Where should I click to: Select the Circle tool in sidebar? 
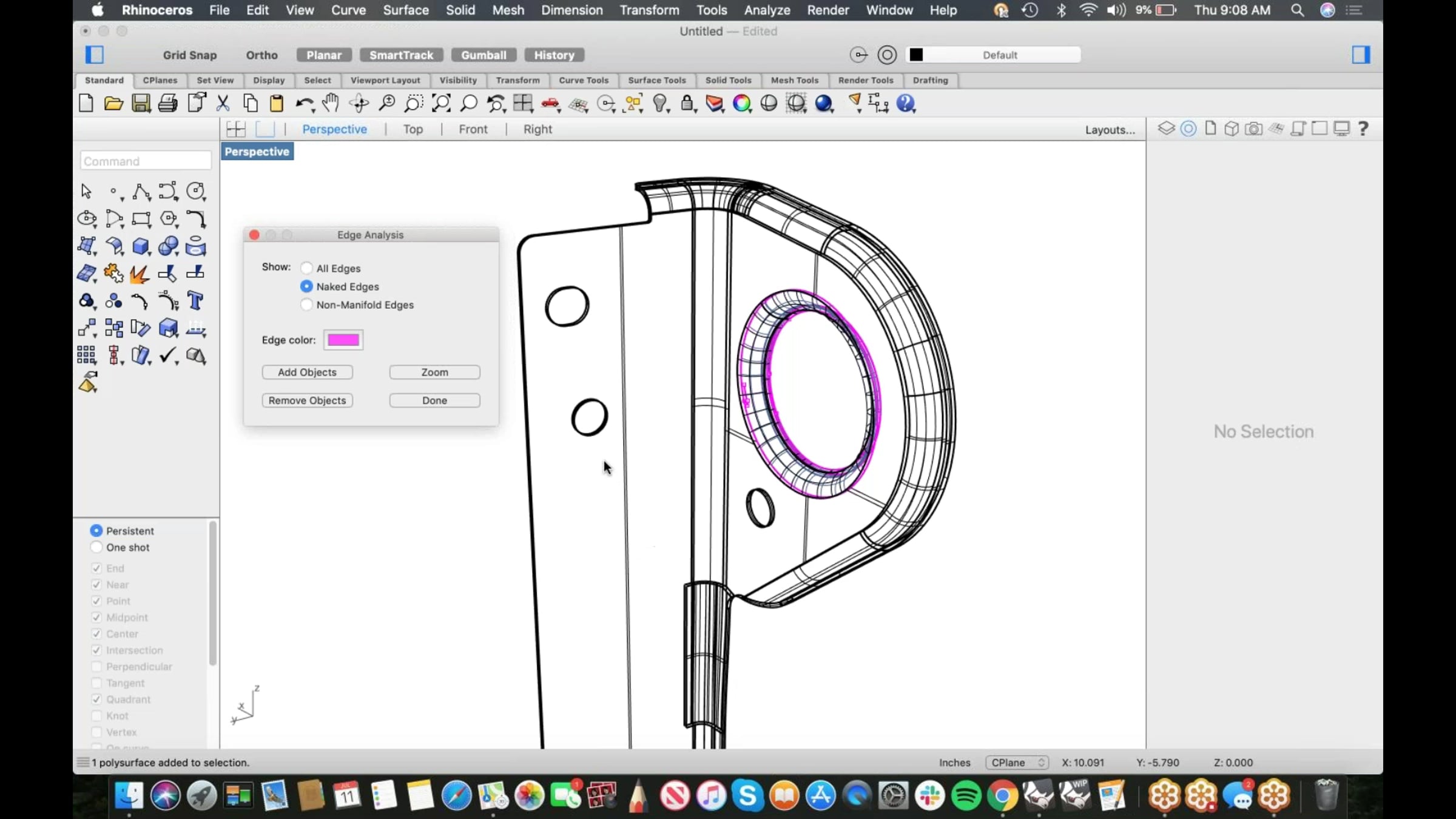click(195, 192)
